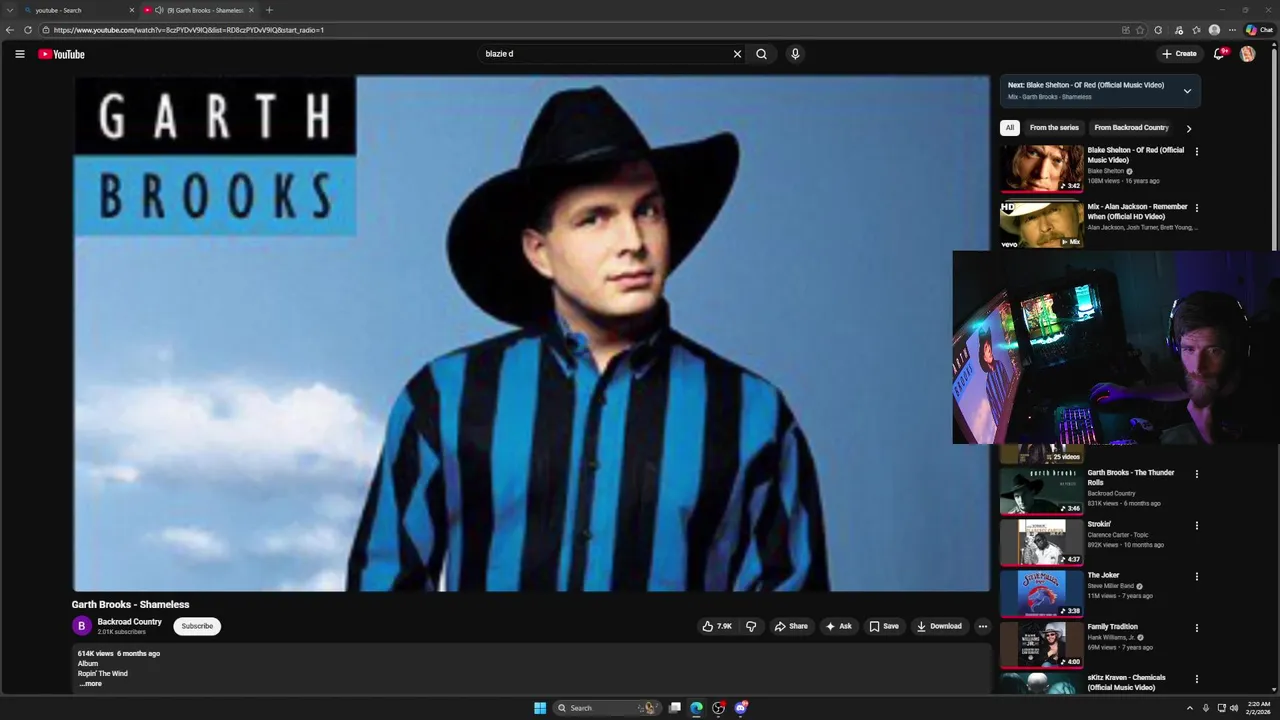1280x720 pixels.
Task: Select From the series chip
Action: (1054, 128)
